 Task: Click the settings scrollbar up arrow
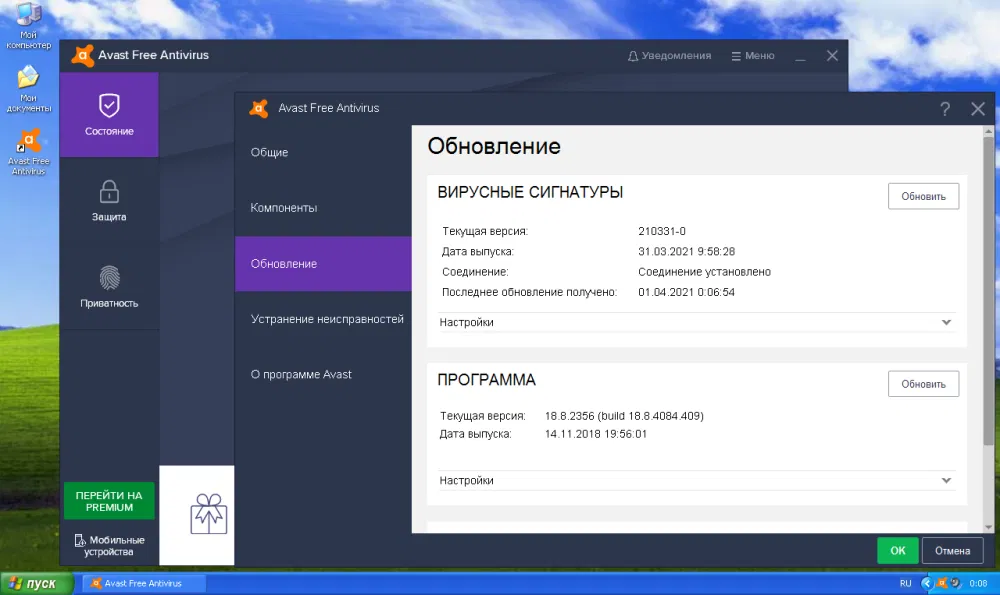point(989,131)
